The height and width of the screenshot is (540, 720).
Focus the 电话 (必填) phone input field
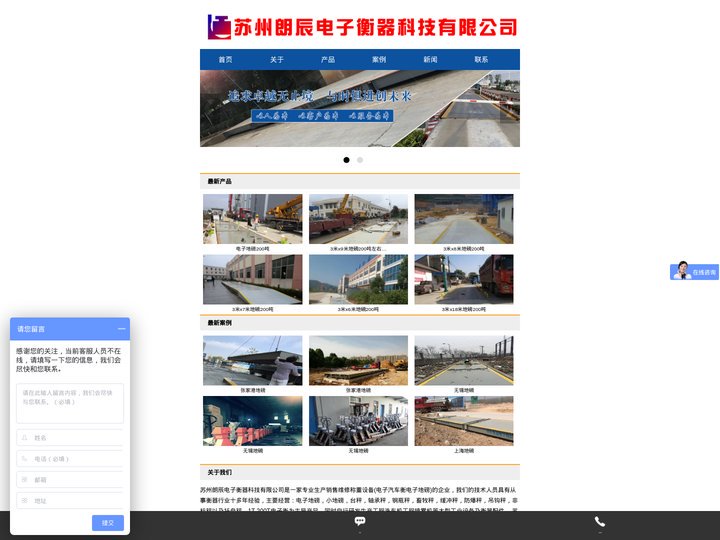click(70, 459)
